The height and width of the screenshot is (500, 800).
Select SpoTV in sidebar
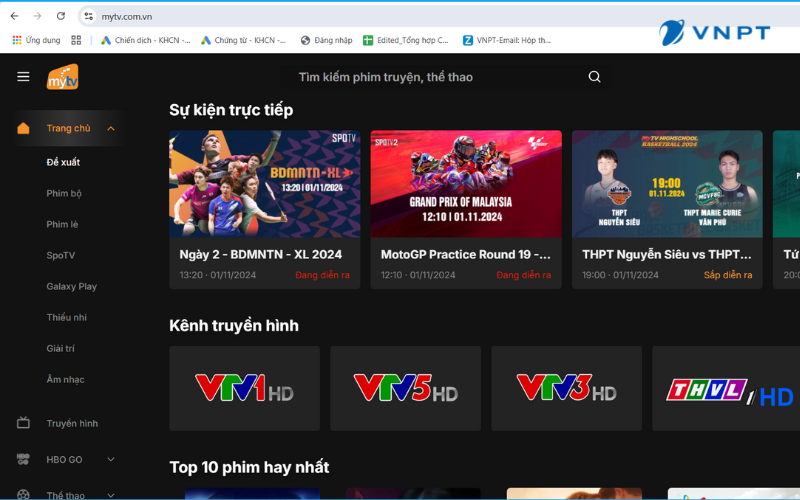point(61,256)
